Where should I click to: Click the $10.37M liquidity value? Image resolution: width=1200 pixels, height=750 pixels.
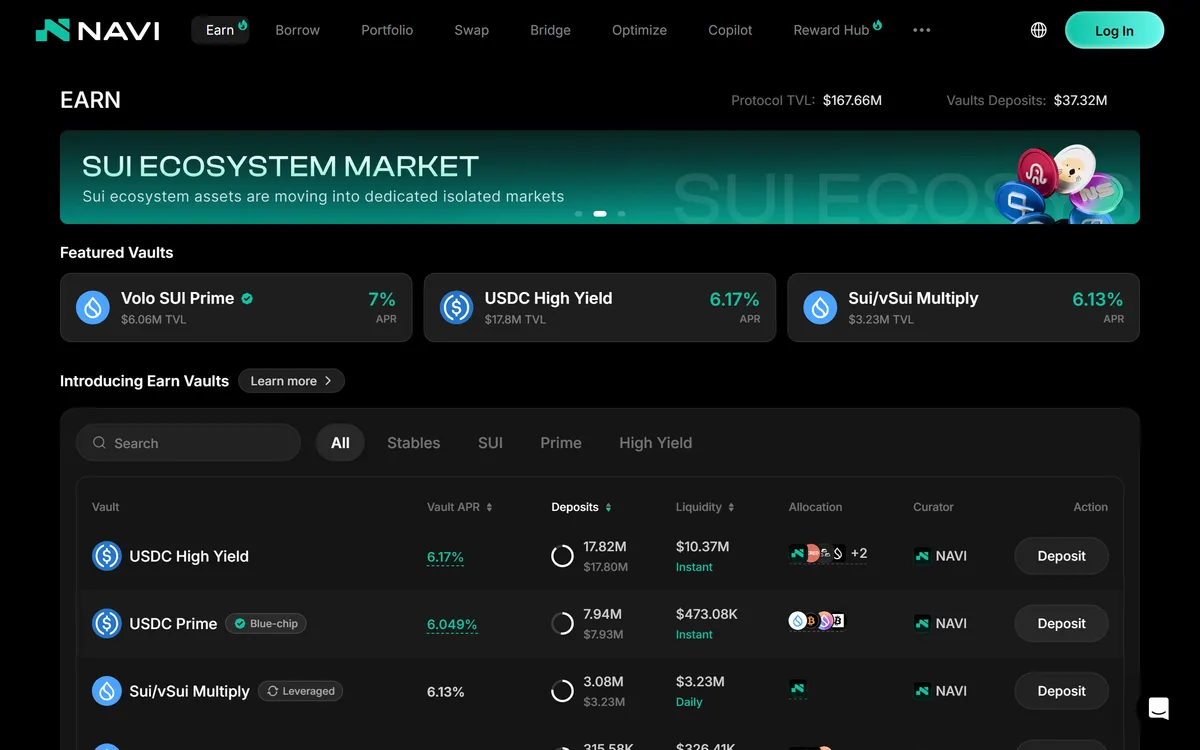coord(703,547)
